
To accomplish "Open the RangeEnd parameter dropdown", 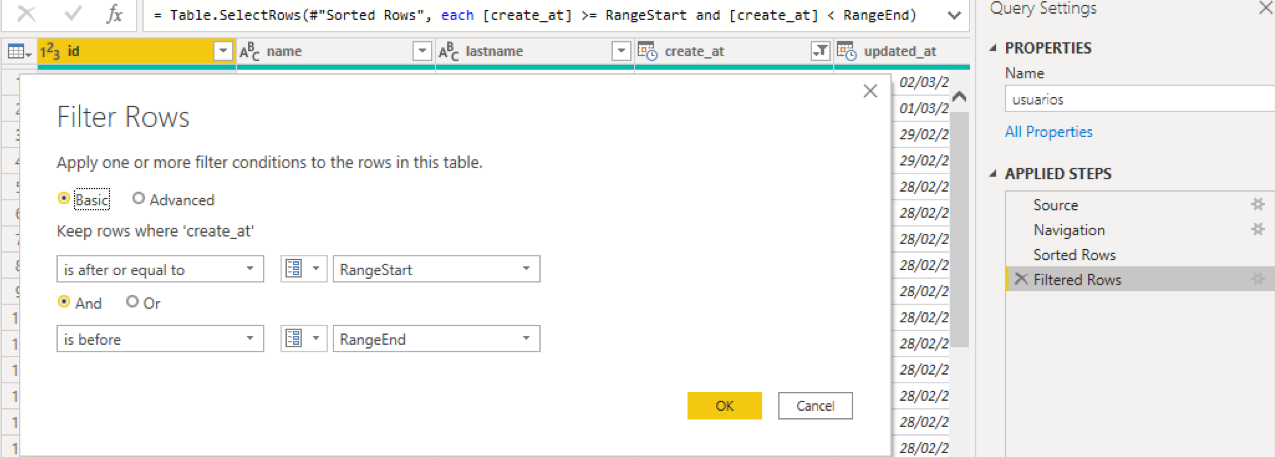I will [x=436, y=339].
